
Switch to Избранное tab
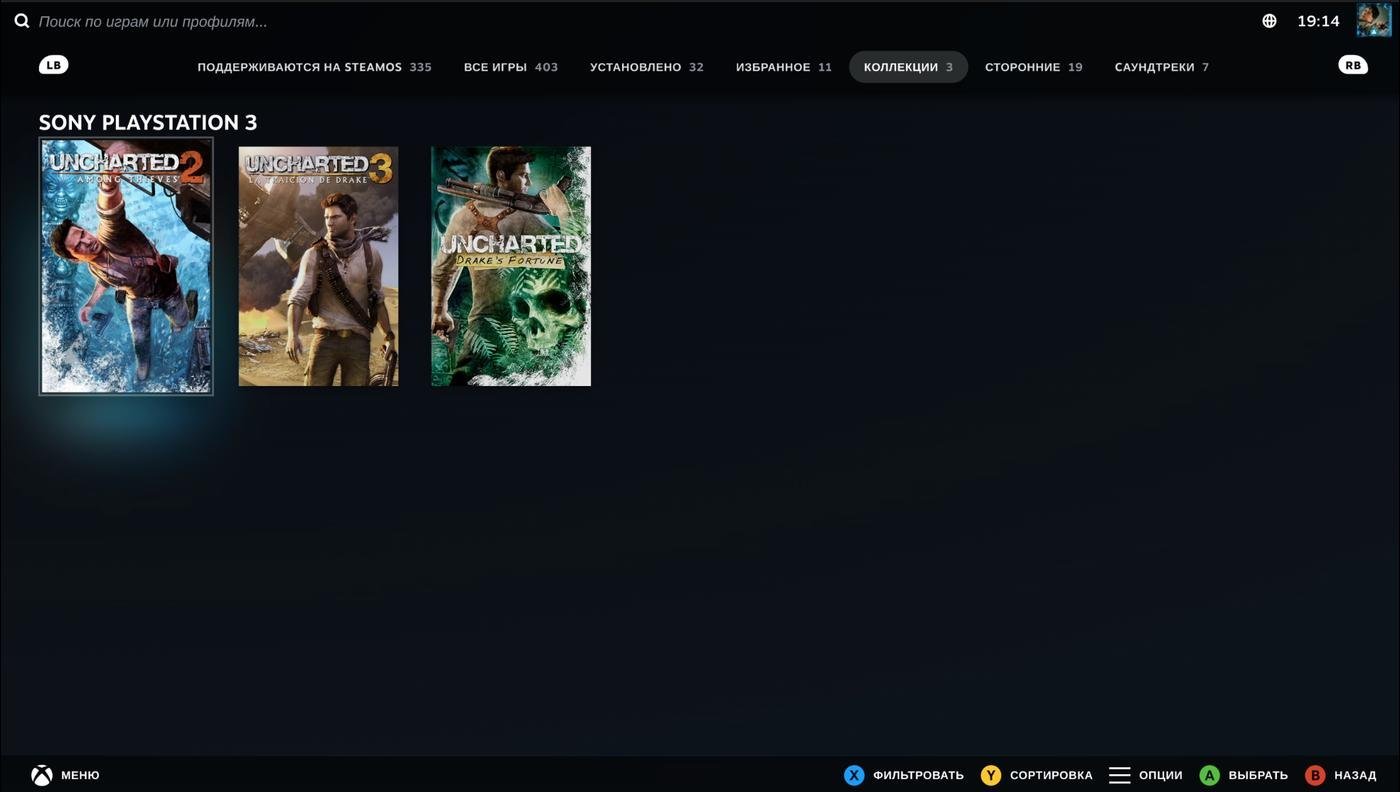(x=784, y=67)
